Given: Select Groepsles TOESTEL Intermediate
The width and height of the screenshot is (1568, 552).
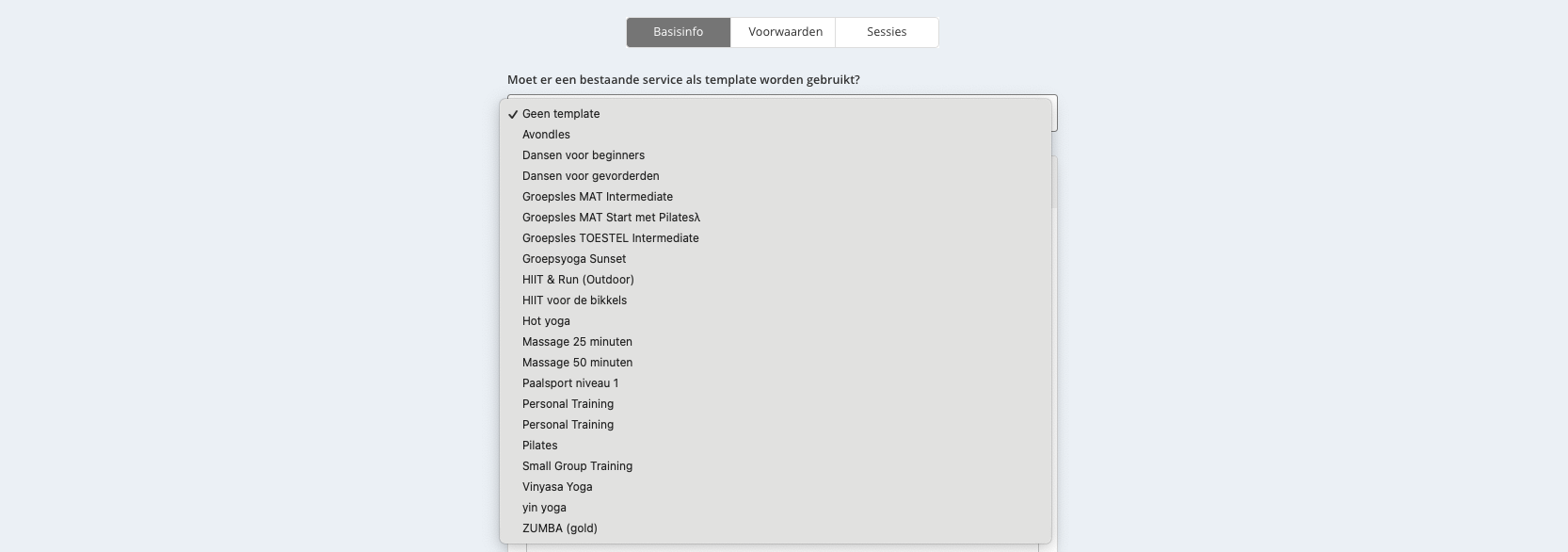Looking at the screenshot, I should pos(776,238).
